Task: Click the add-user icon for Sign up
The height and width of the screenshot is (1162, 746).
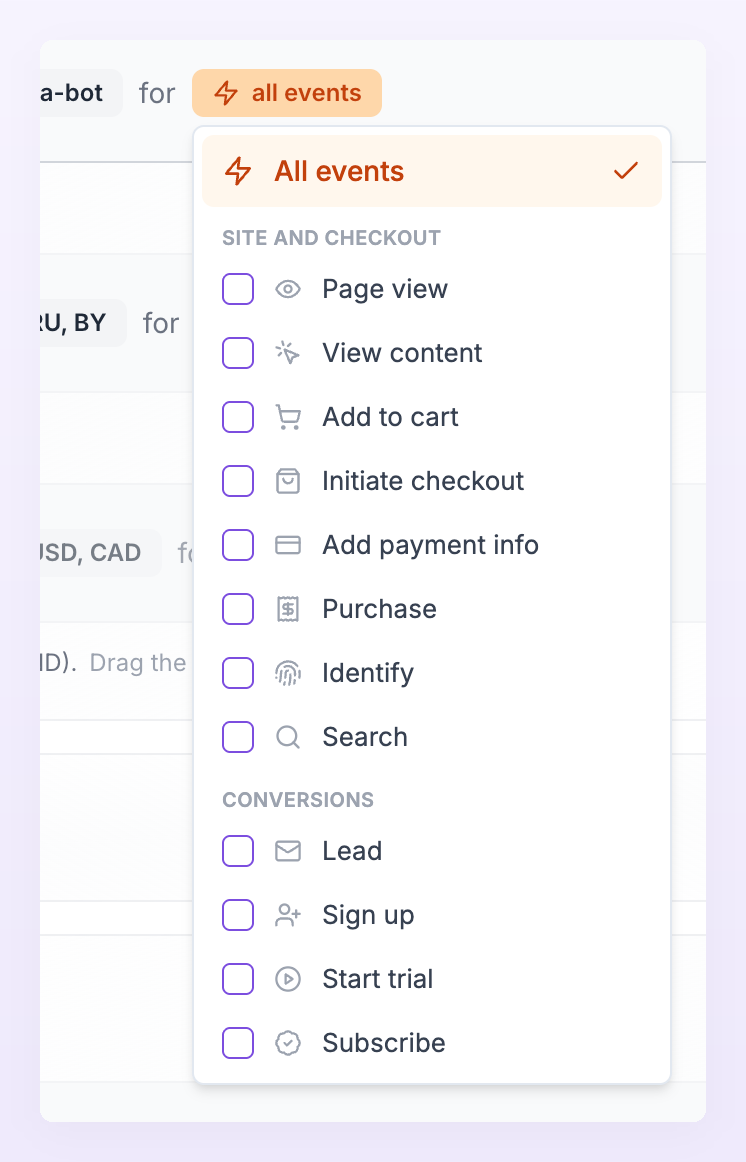Action: pos(287,915)
